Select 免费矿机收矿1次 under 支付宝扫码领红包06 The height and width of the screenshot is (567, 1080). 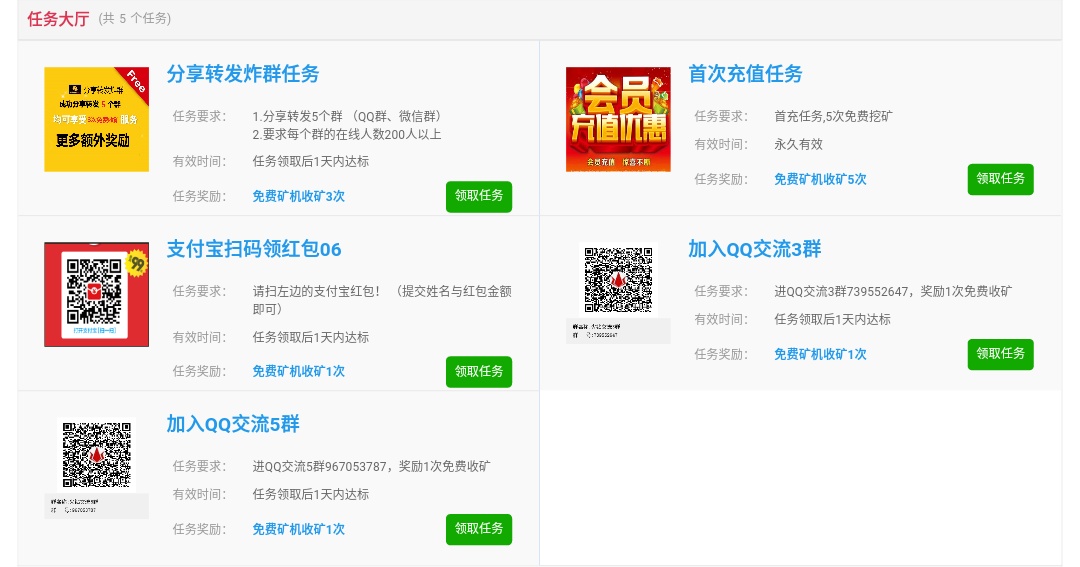[298, 371]
